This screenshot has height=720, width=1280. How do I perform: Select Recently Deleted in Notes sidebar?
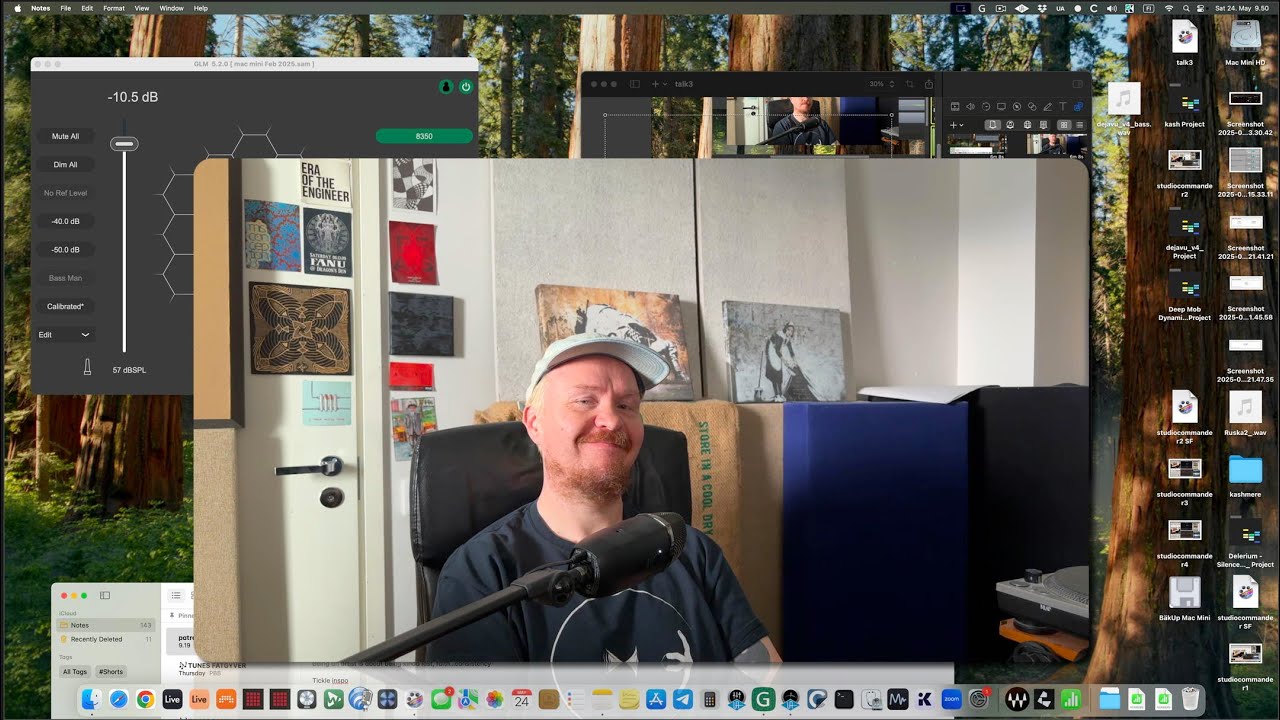click(105, 639)
